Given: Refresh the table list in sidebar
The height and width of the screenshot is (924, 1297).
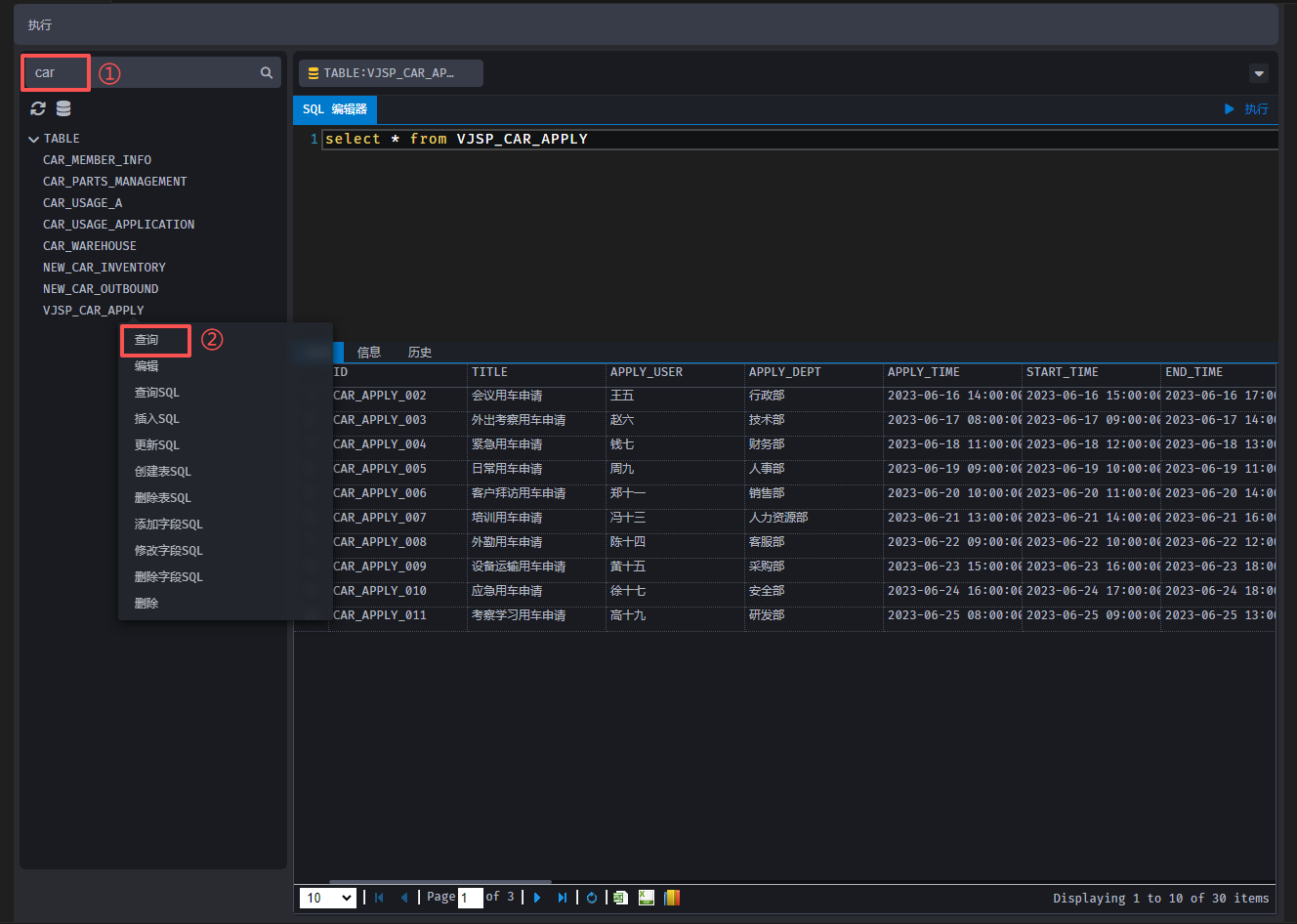Looking at the screenshot, I should tap(38, 108).
